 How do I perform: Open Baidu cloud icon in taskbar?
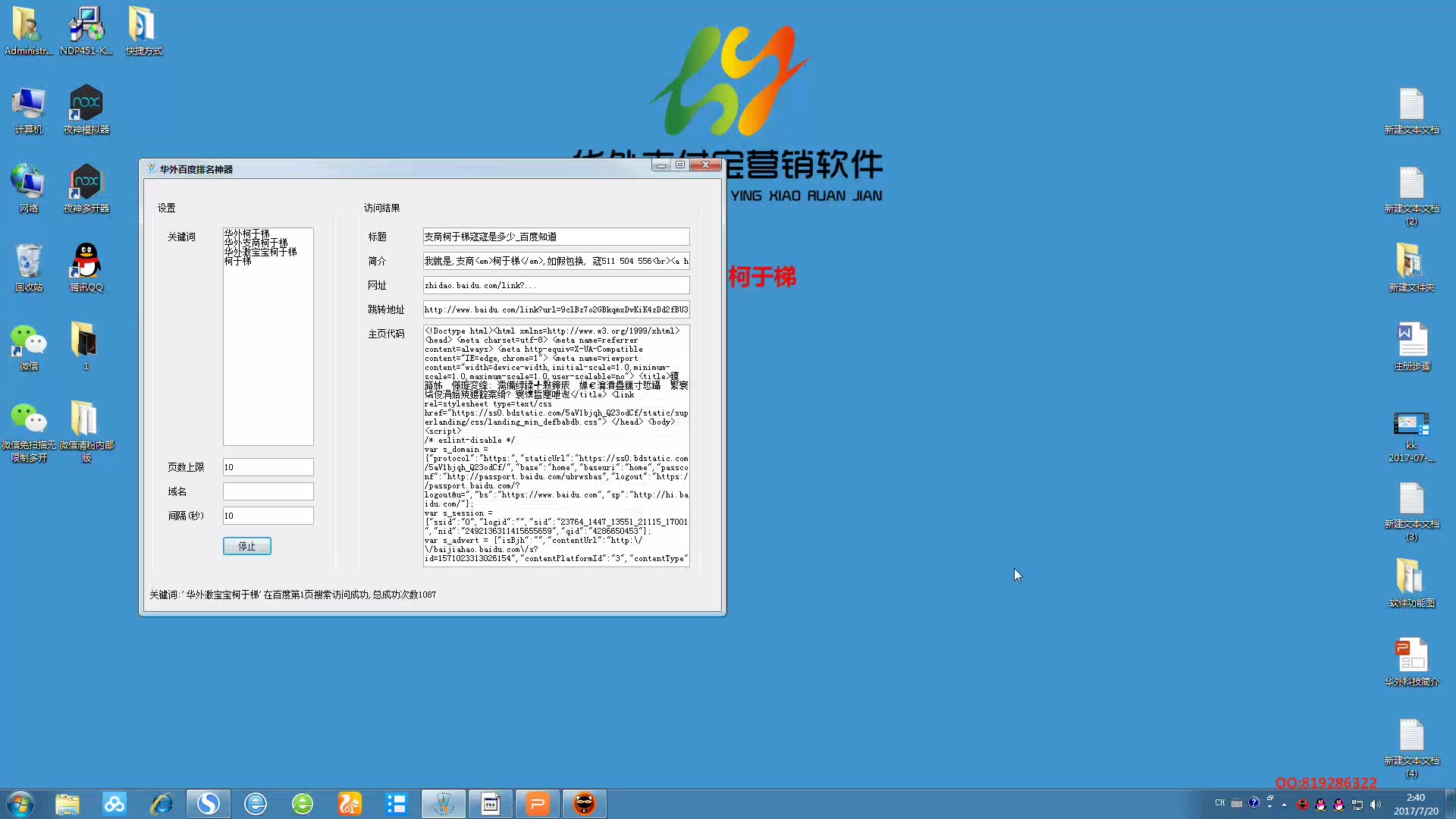115,804
